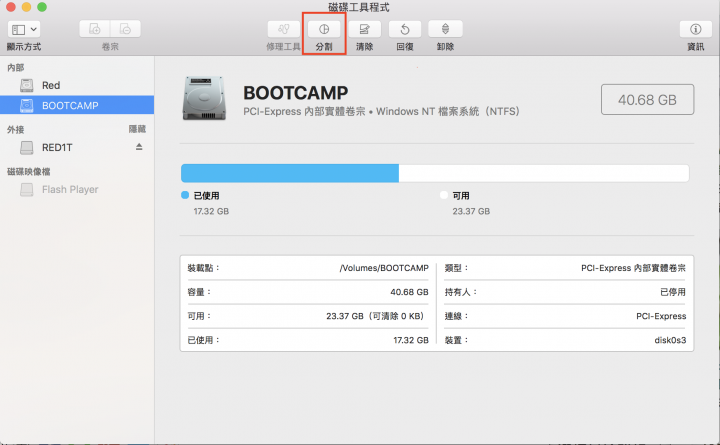Click the large BOOTCAMP drive icon

click(204, 99)
